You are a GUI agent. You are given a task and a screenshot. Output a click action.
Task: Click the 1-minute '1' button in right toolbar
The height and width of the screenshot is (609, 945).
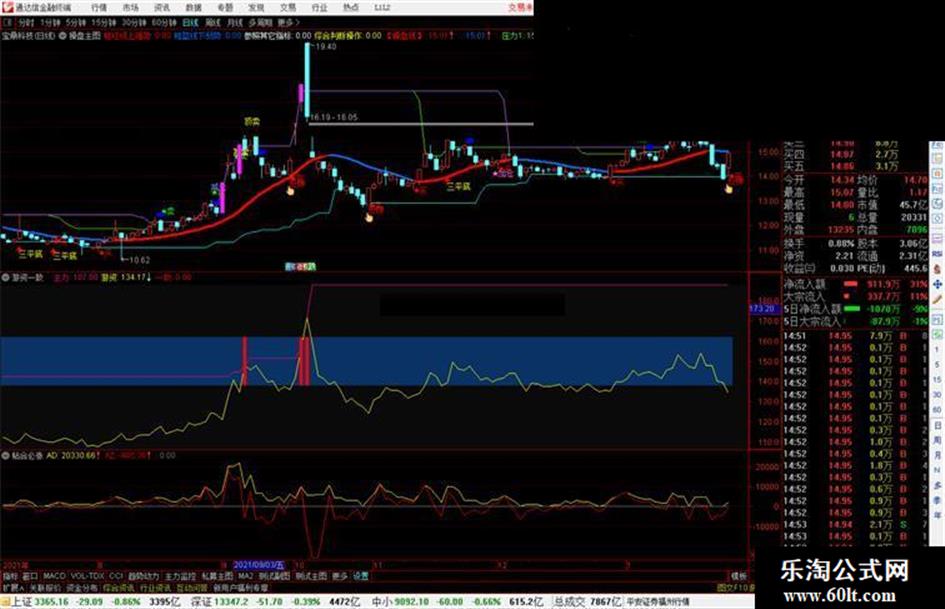point(937,350)
